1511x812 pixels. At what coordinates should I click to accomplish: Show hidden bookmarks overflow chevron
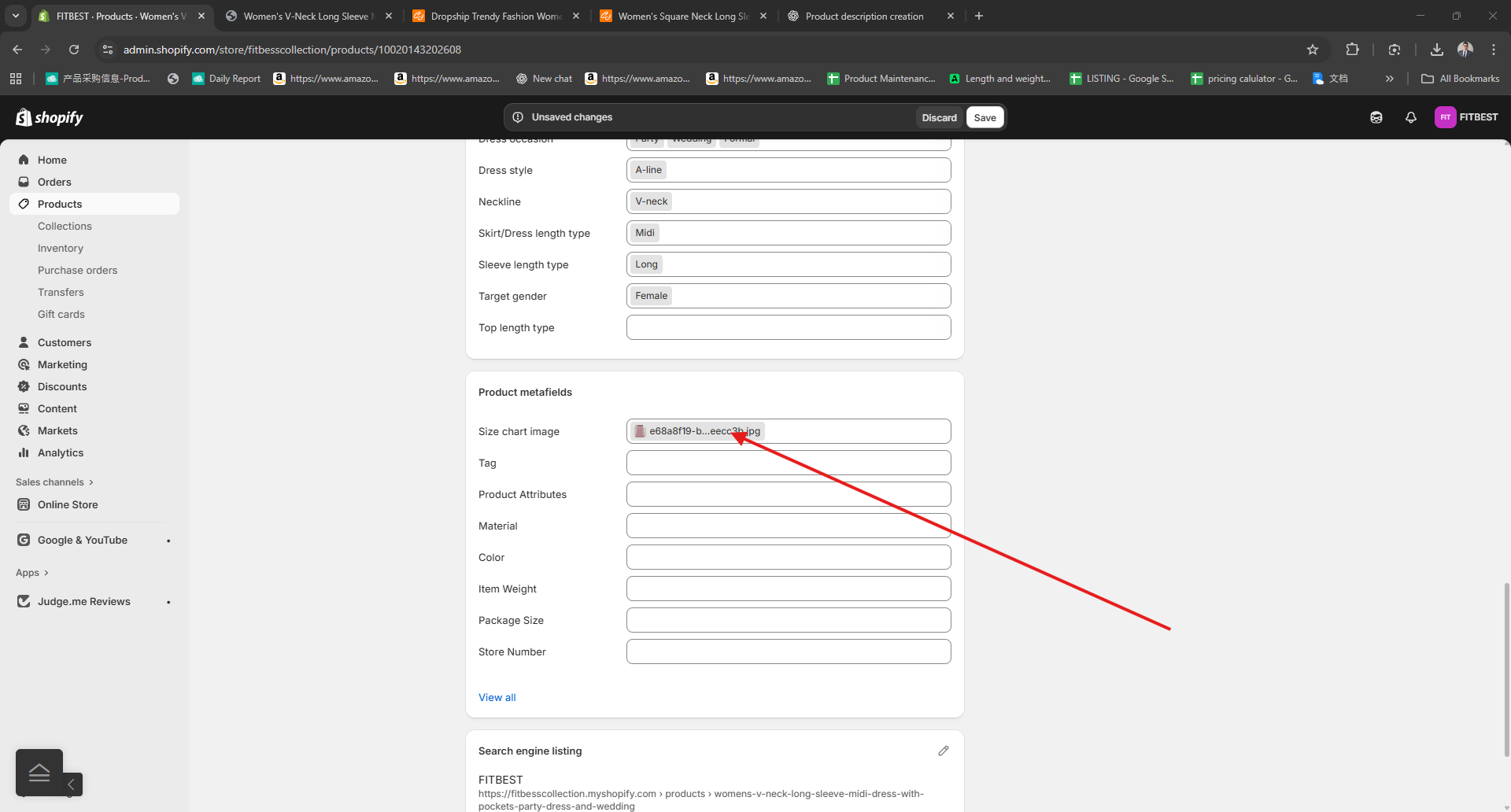(x=1389, y=79)
